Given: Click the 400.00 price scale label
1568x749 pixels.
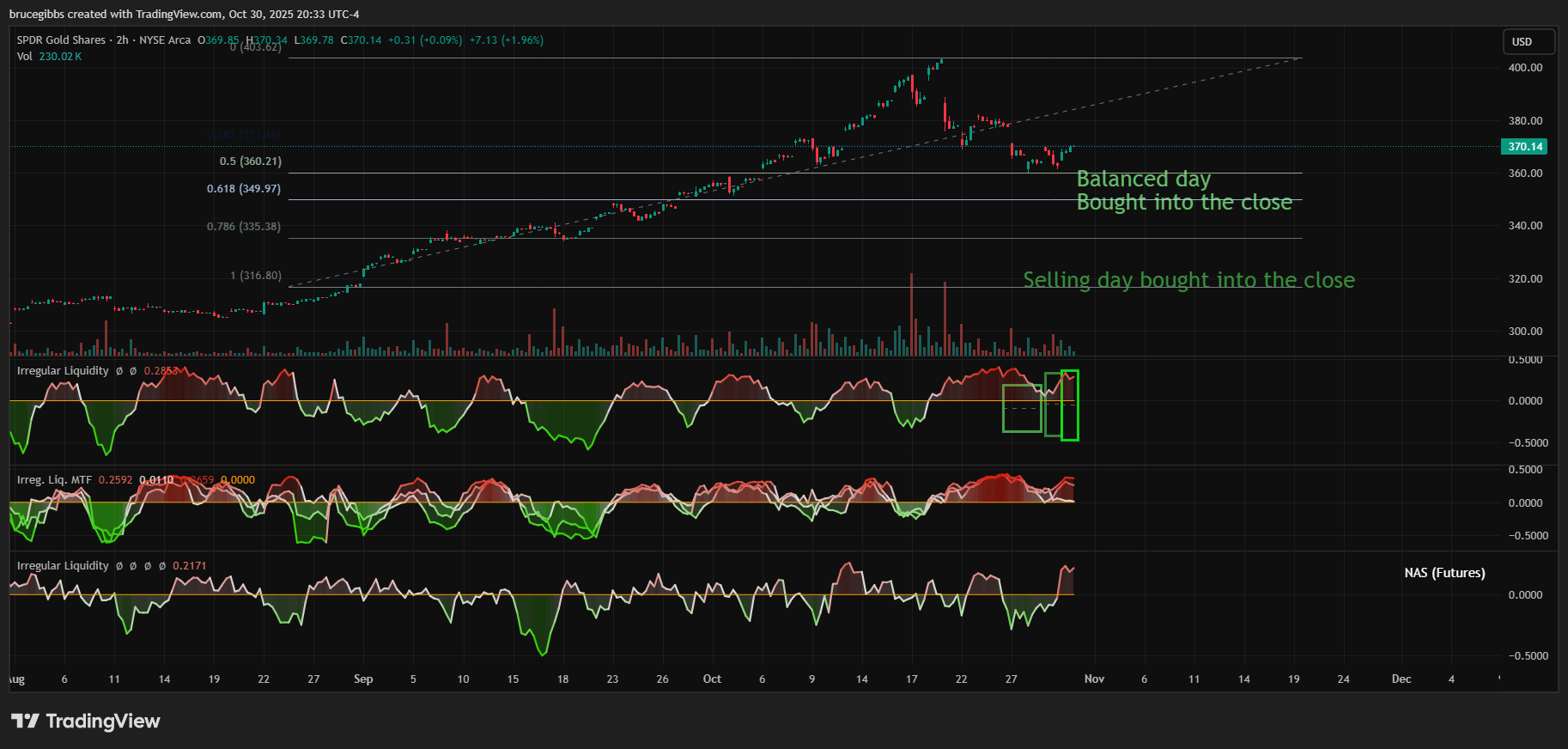Looking at the screenshot, I should (x=1525, y=68).
